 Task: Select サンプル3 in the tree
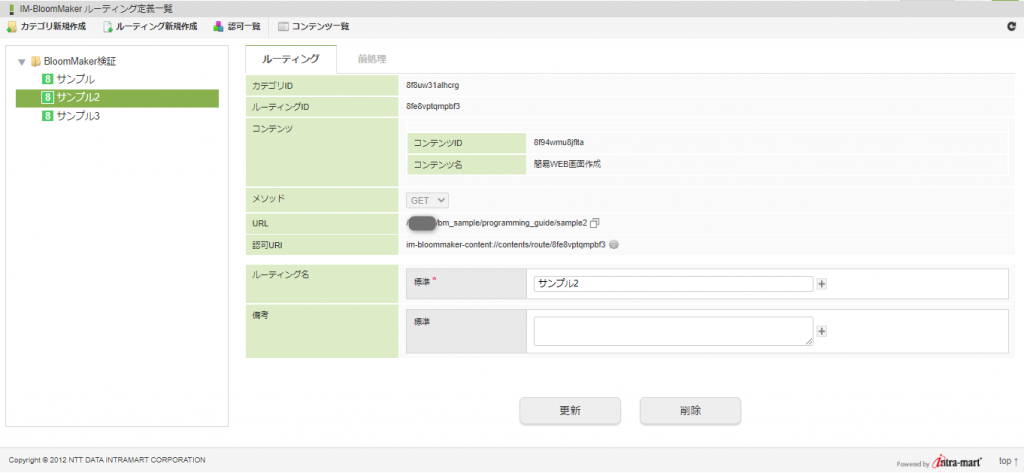[78, 116]
